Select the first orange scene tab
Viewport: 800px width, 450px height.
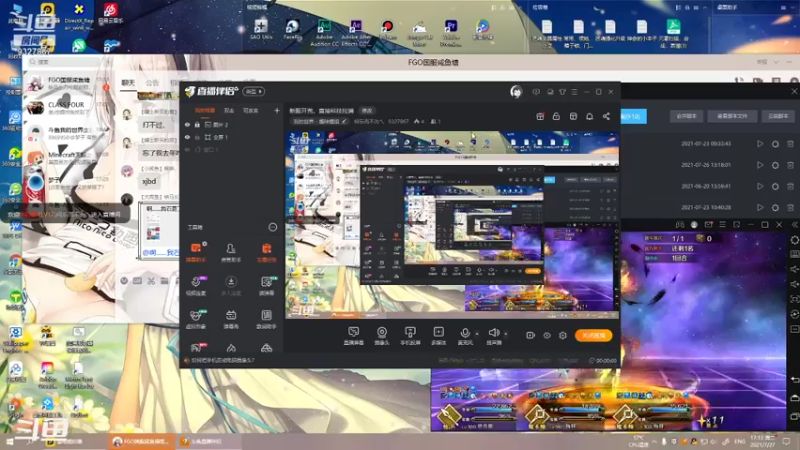coord(205,110)
